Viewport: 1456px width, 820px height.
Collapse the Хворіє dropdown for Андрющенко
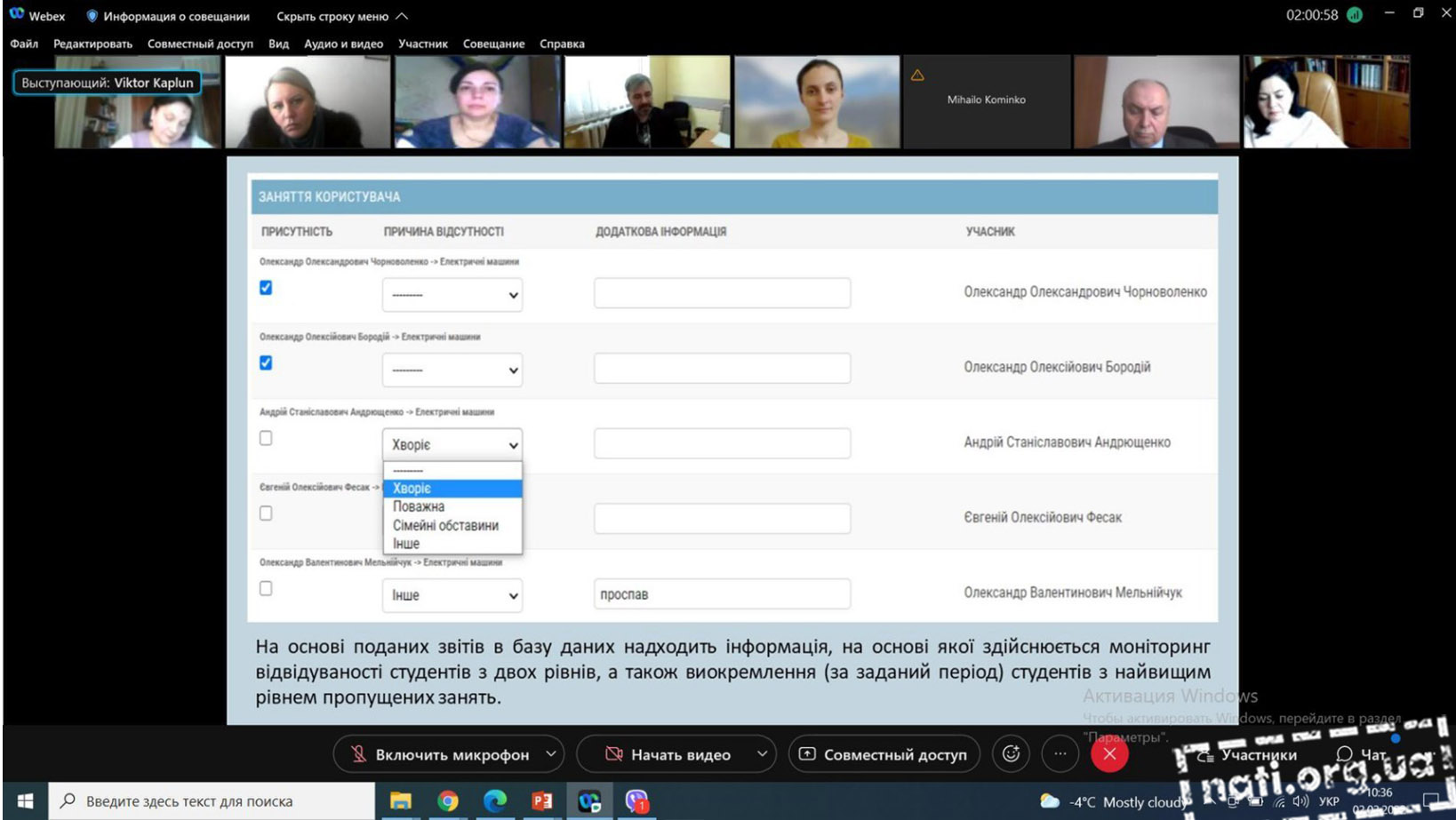(452, 444)
